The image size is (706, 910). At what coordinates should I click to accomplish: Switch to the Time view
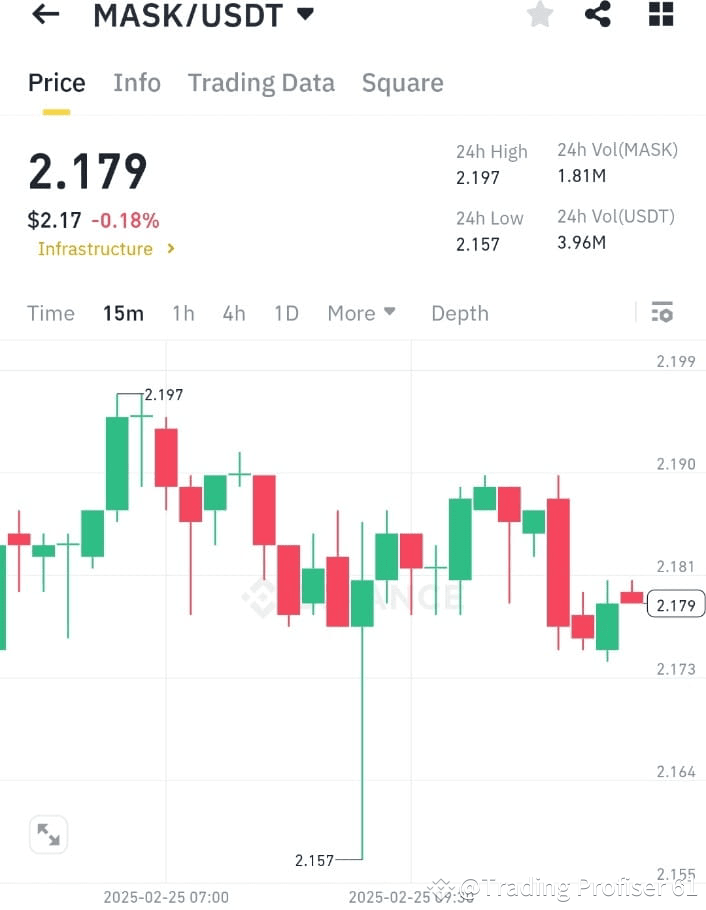[x=51, y=313]
